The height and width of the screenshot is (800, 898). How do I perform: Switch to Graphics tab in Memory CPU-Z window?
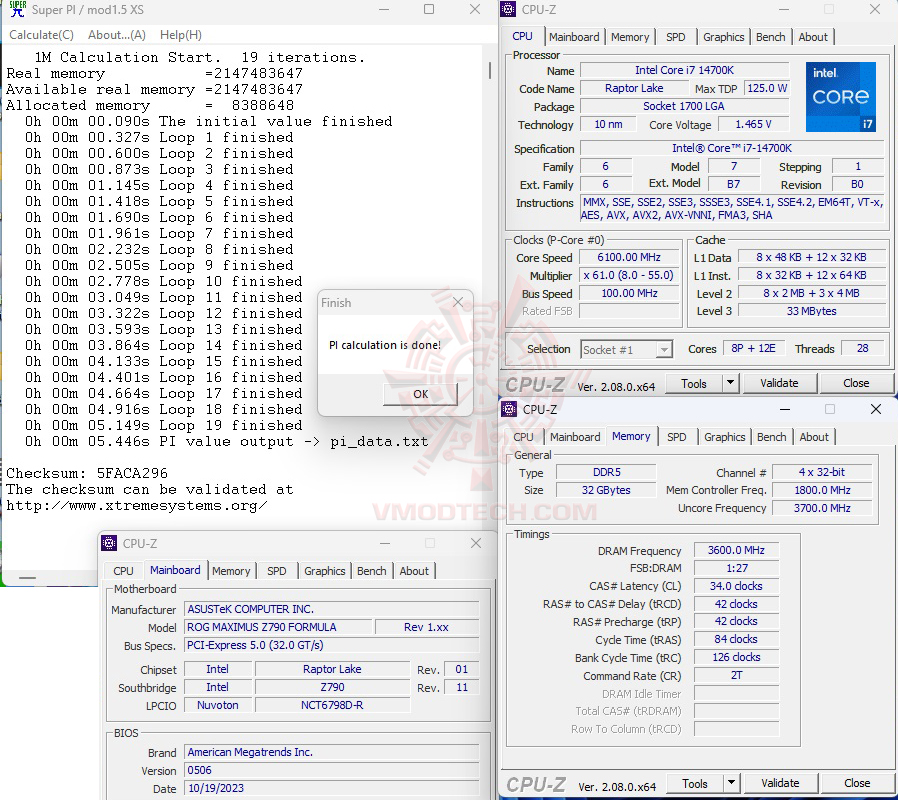click(x=724, y=437)
